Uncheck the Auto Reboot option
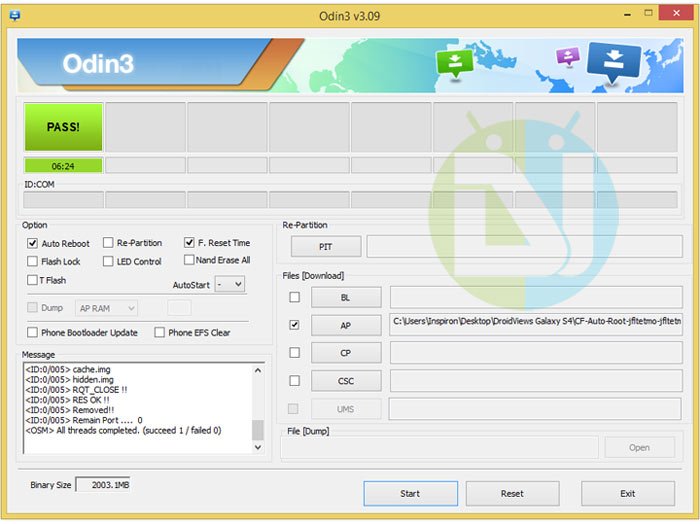Image resolution: width=700 pixels, height=524 pixels. pos(32,243)
